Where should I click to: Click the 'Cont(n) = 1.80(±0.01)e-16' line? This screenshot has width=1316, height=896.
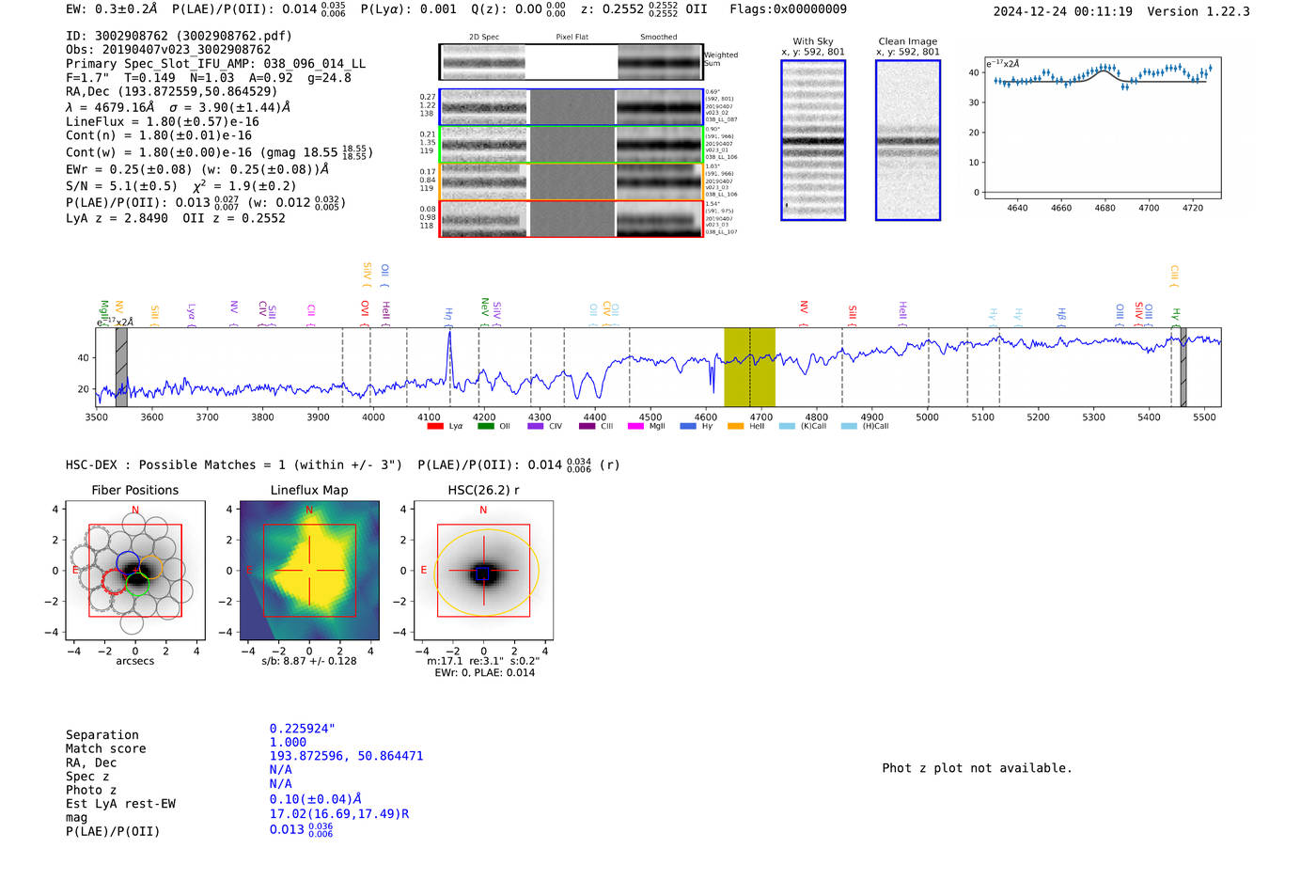[x=159, y=135]
